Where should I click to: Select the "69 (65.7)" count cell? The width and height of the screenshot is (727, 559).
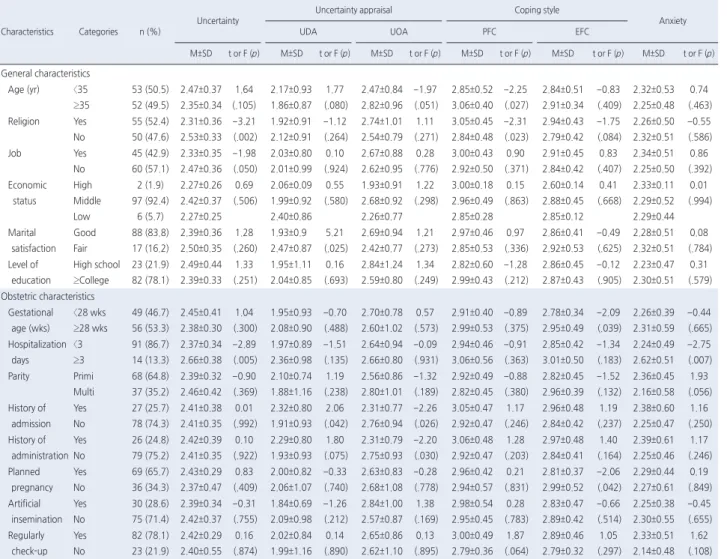coord(150,471)
